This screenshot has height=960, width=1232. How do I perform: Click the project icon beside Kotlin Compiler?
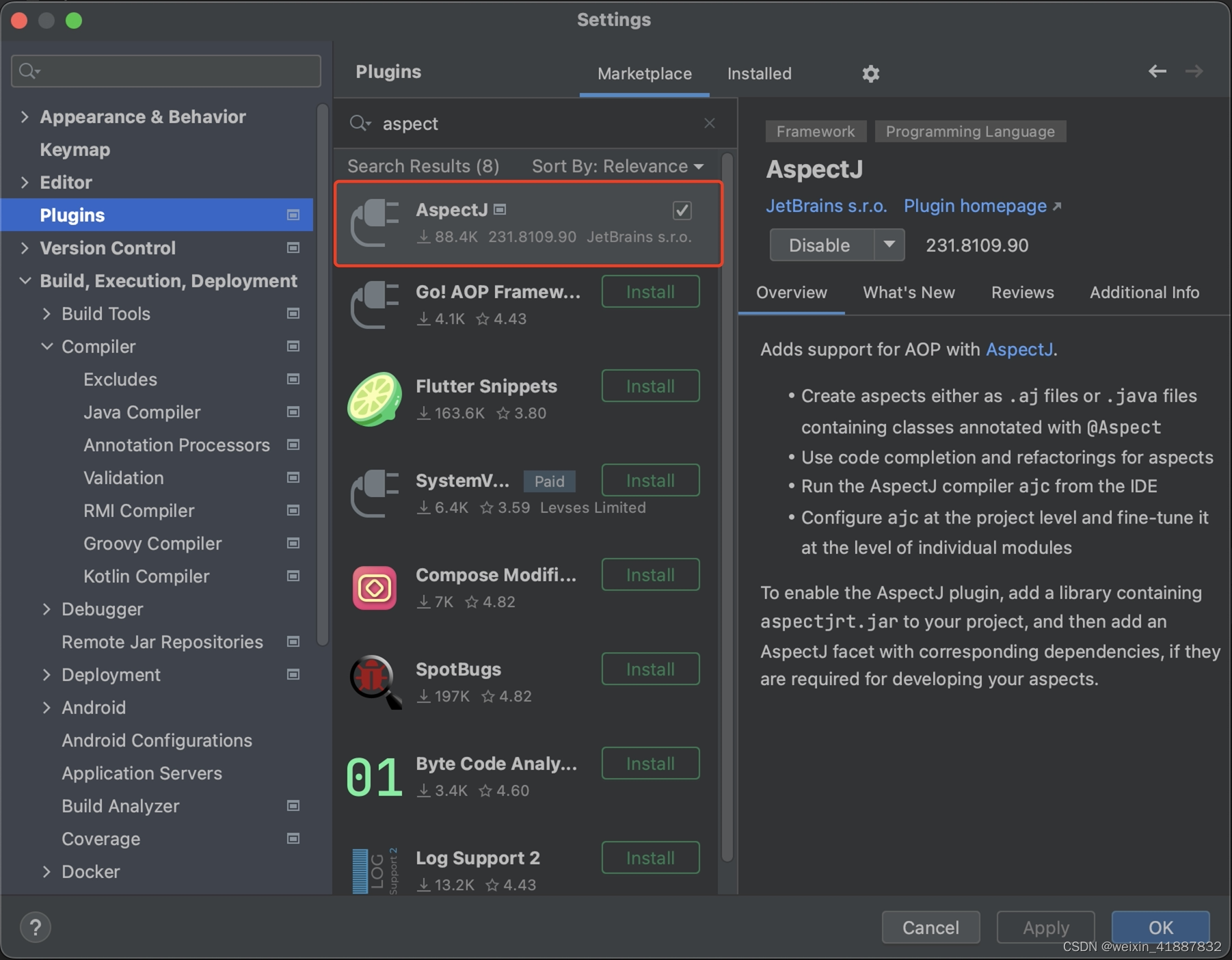tap(293, 576)
